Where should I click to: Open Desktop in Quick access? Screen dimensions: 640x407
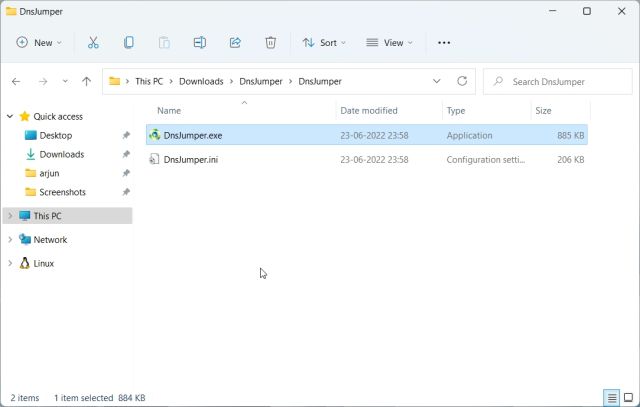(x=56, y=135)
